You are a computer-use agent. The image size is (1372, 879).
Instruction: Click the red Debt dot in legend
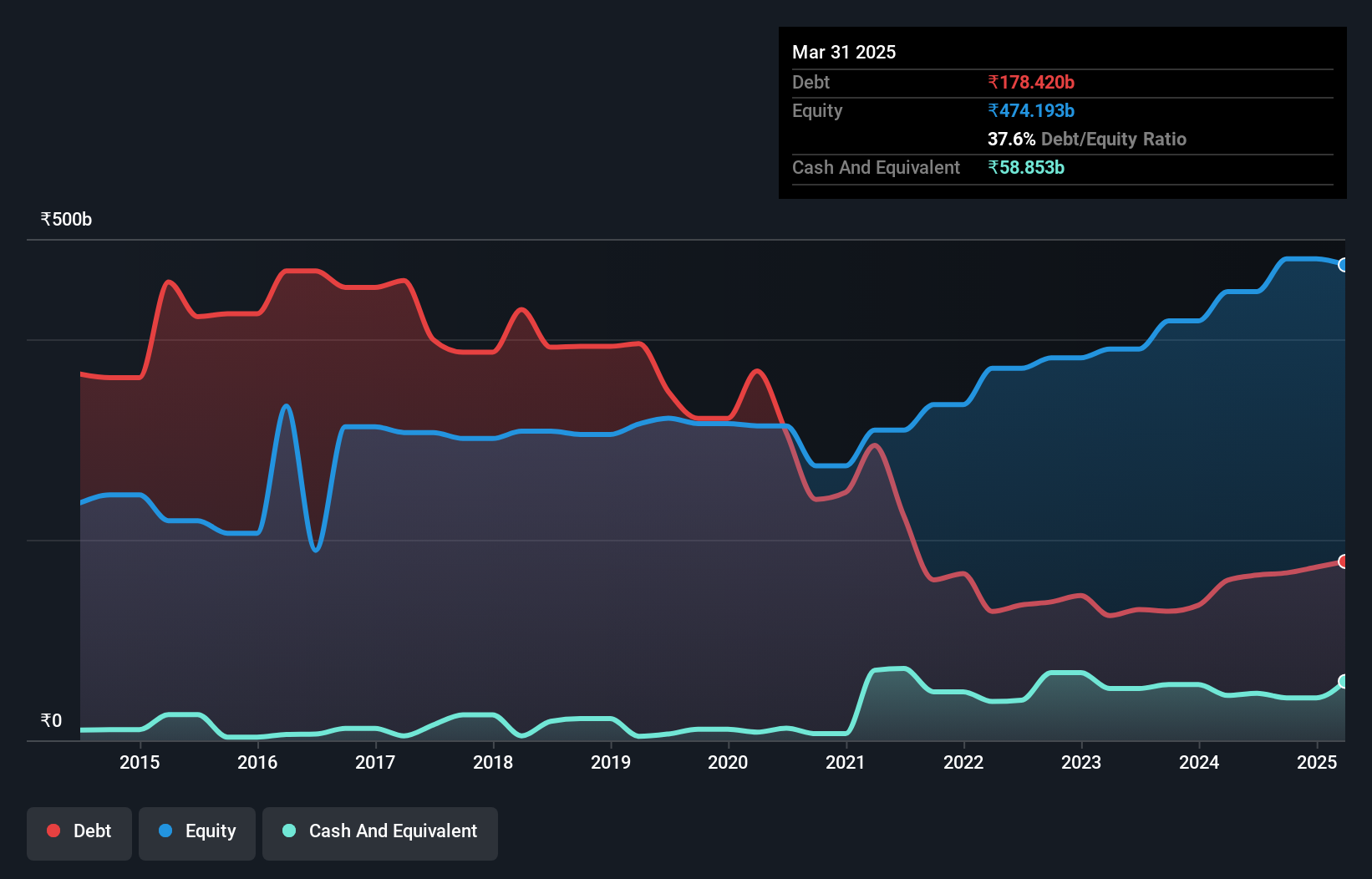pos(53,831)
